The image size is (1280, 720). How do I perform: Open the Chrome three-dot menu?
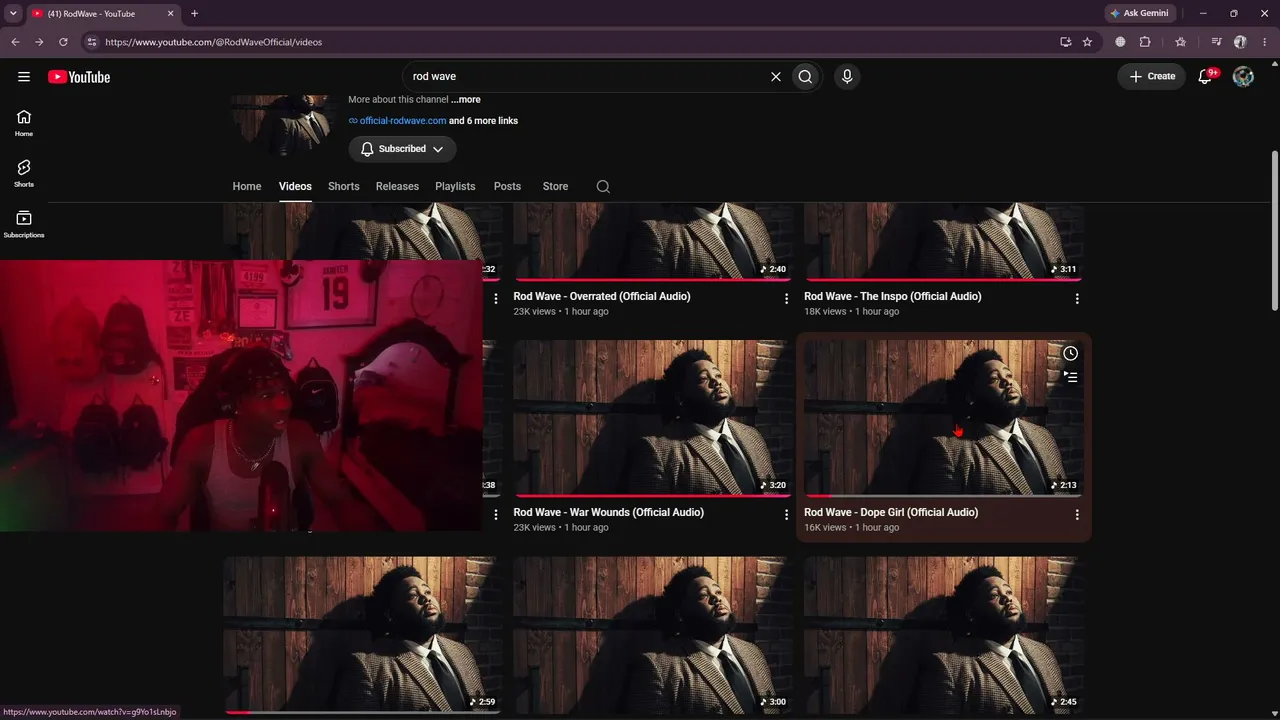tap(1264, 42)
